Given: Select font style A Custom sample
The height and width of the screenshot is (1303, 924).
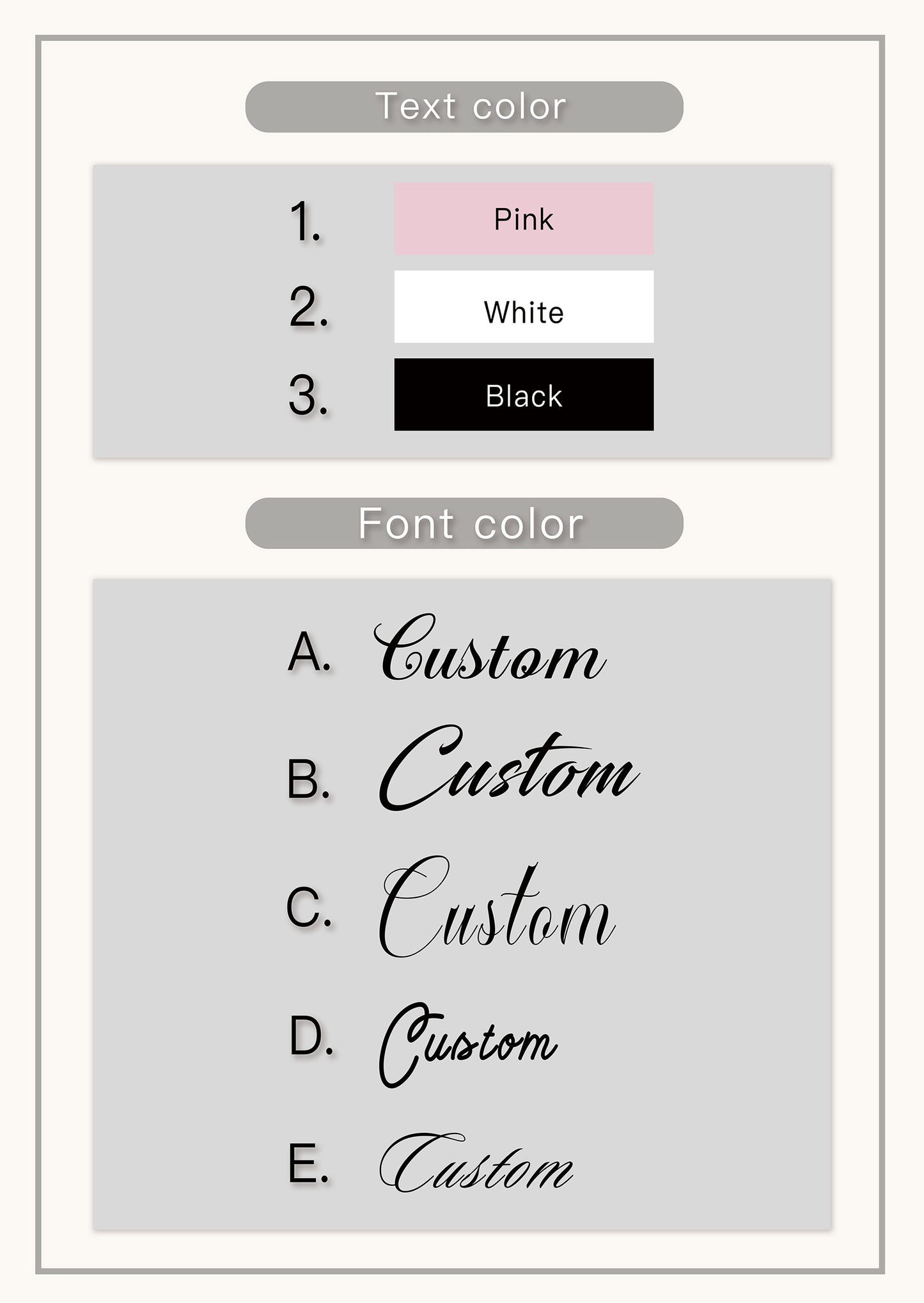Looking at the screenshot, I should pyautogui.click(x=490, y=647).
